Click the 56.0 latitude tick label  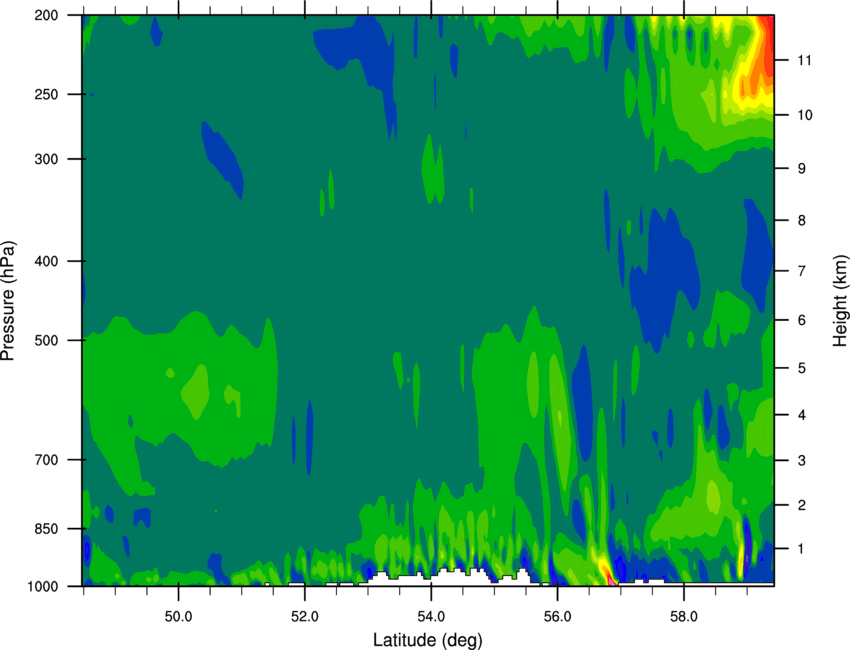coord(558,616)
